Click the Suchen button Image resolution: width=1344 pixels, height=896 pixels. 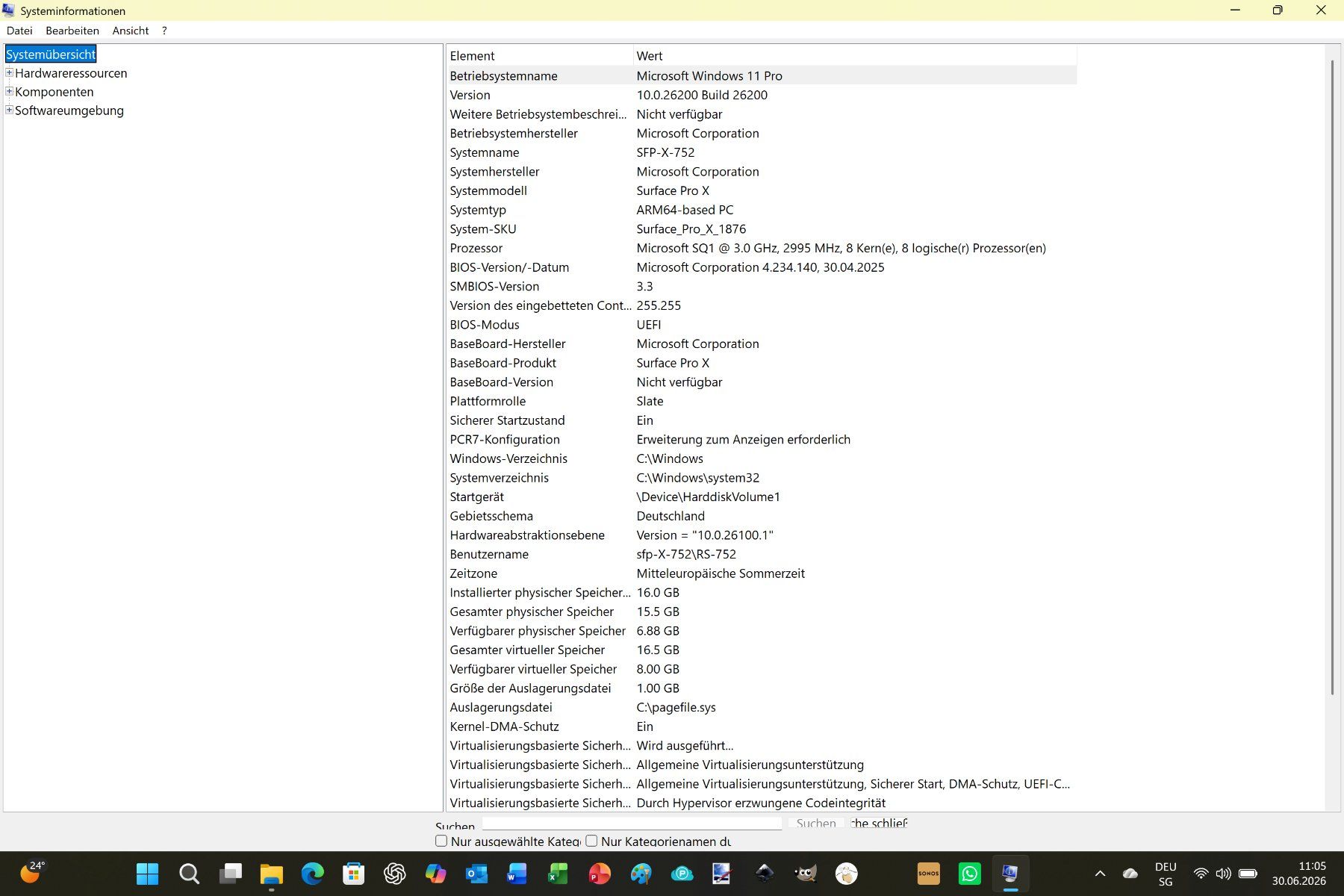click(816, 823)
